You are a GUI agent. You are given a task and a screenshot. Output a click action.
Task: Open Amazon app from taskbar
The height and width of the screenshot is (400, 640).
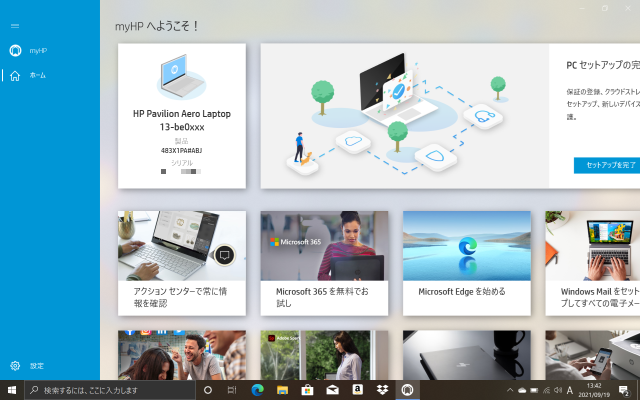pos(358,390)
